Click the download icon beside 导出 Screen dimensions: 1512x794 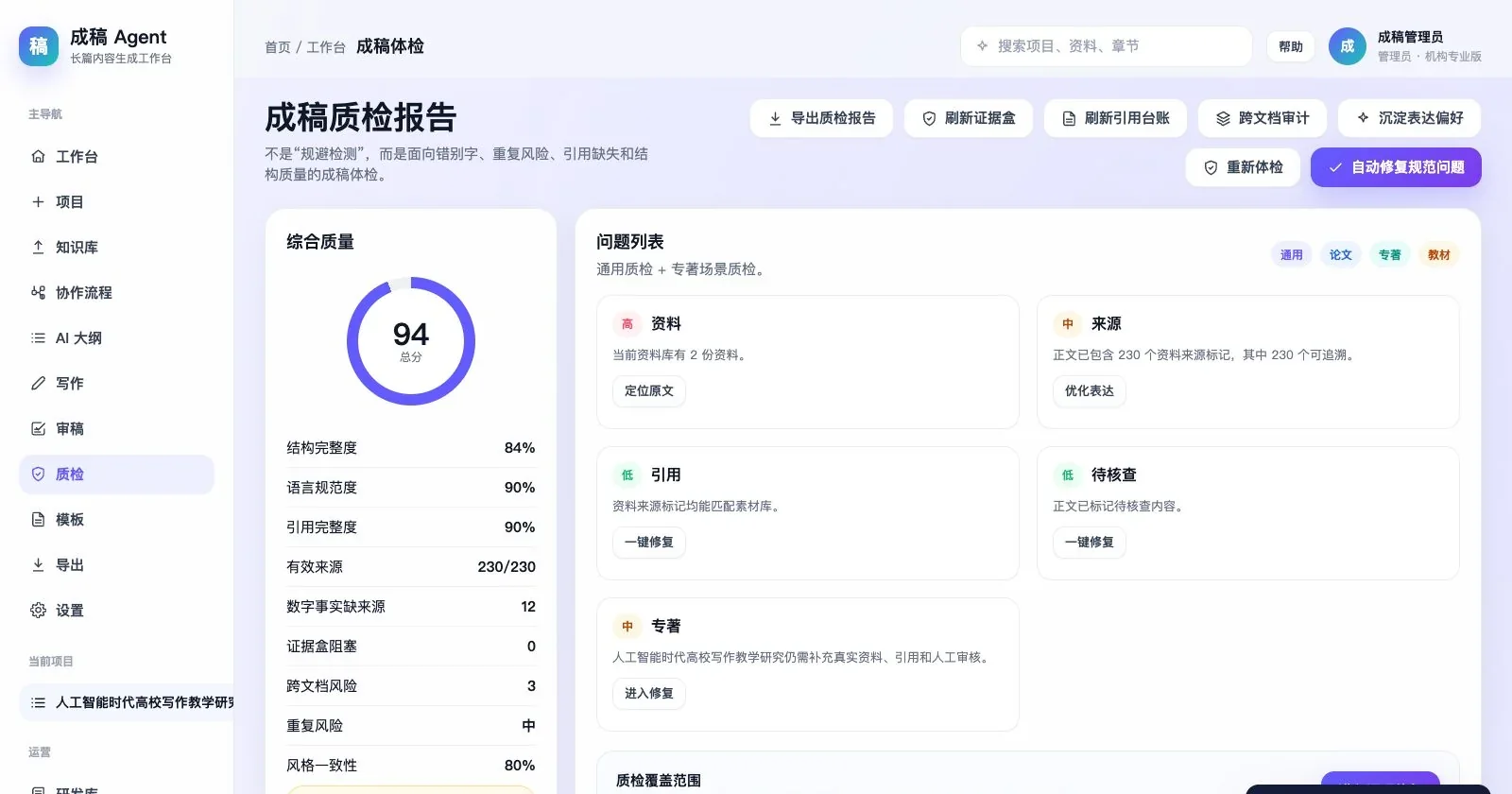click(x=38, y=564)
